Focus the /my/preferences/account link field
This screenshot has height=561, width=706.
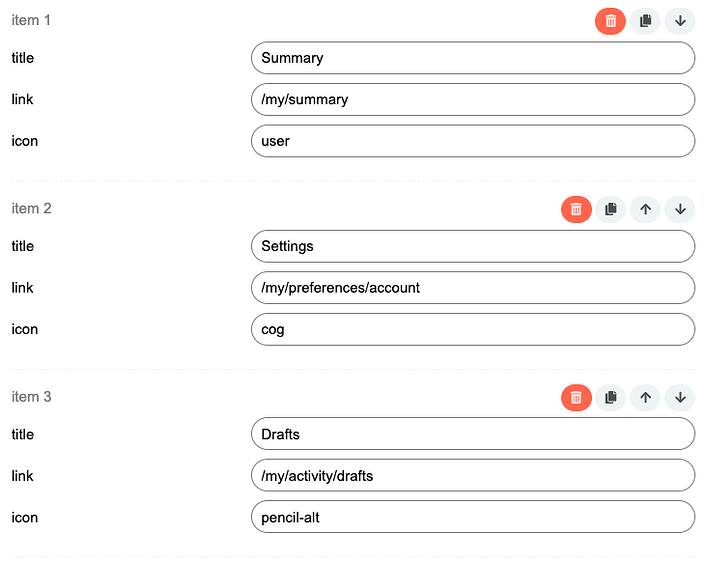[x=472, y=288]
